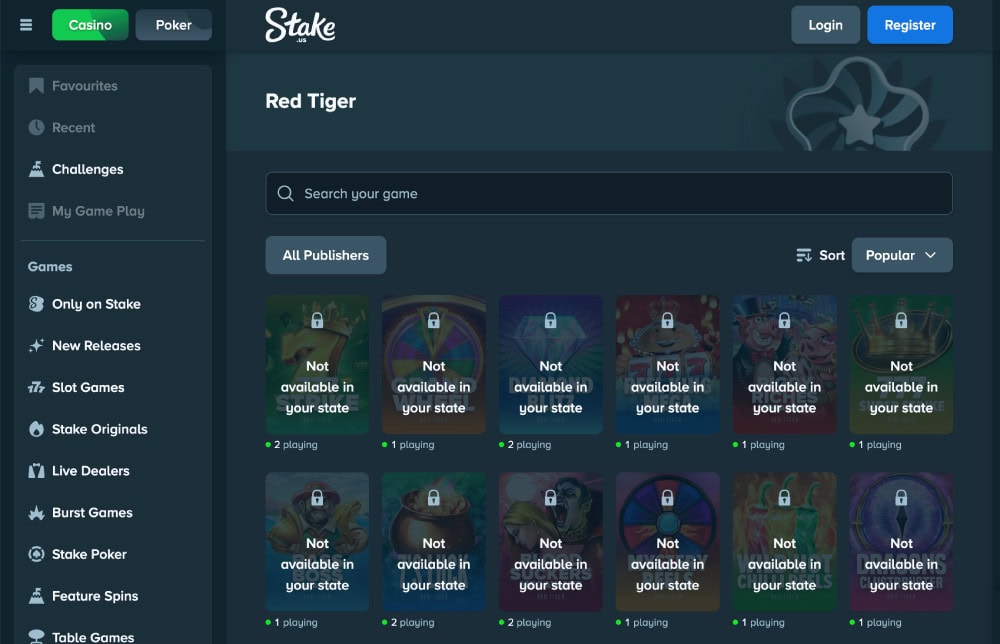Switch to Poker mode

tap(173, 25)
